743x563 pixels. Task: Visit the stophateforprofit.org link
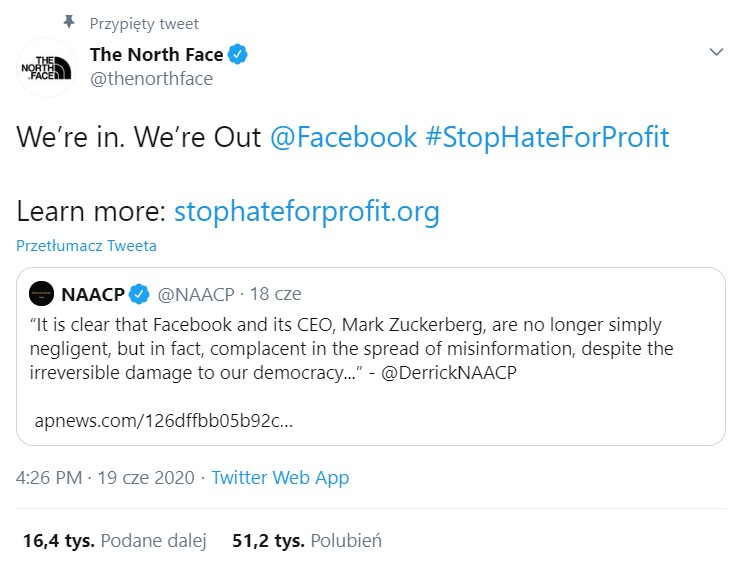[306, 212]
